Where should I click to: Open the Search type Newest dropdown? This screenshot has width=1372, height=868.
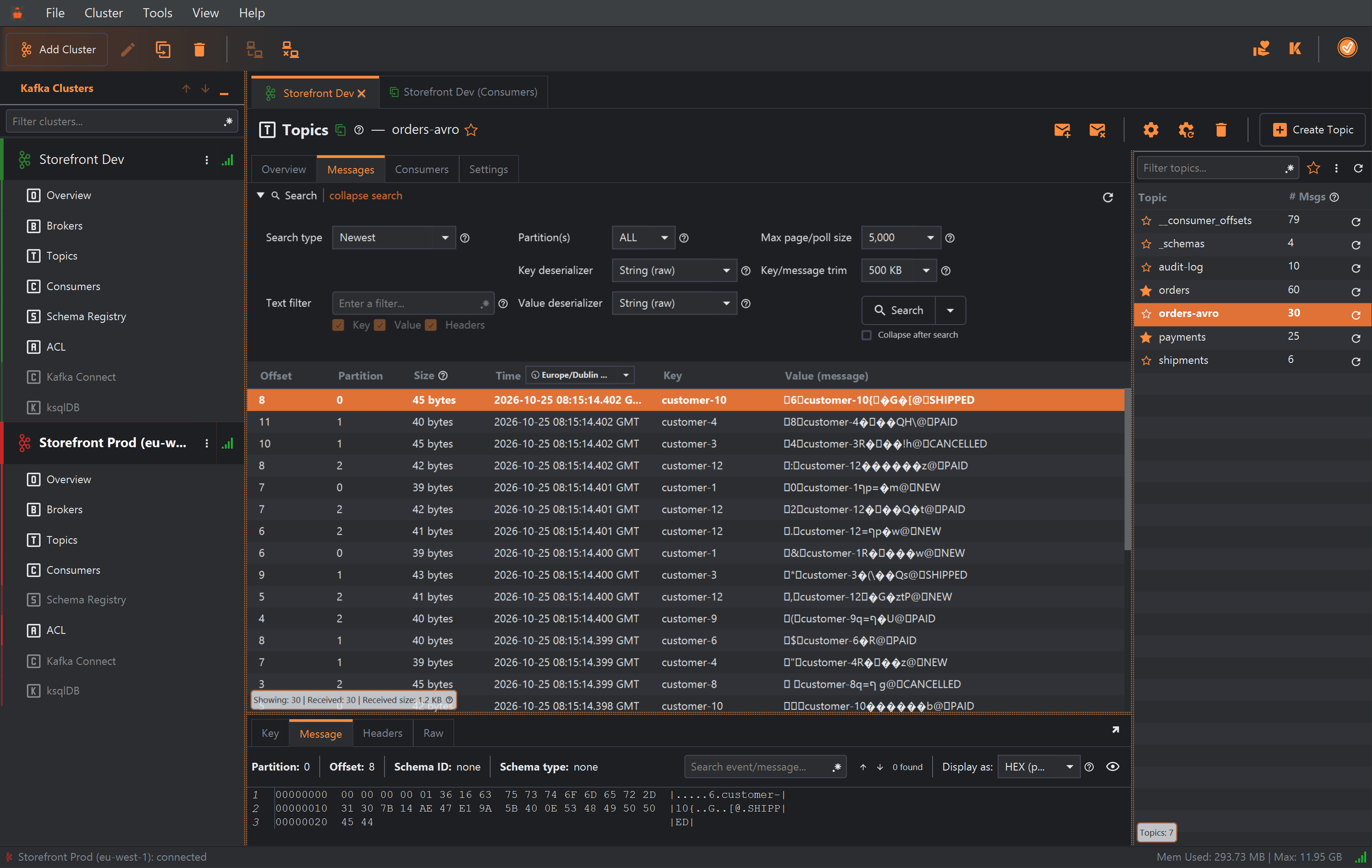click(394, 238)
